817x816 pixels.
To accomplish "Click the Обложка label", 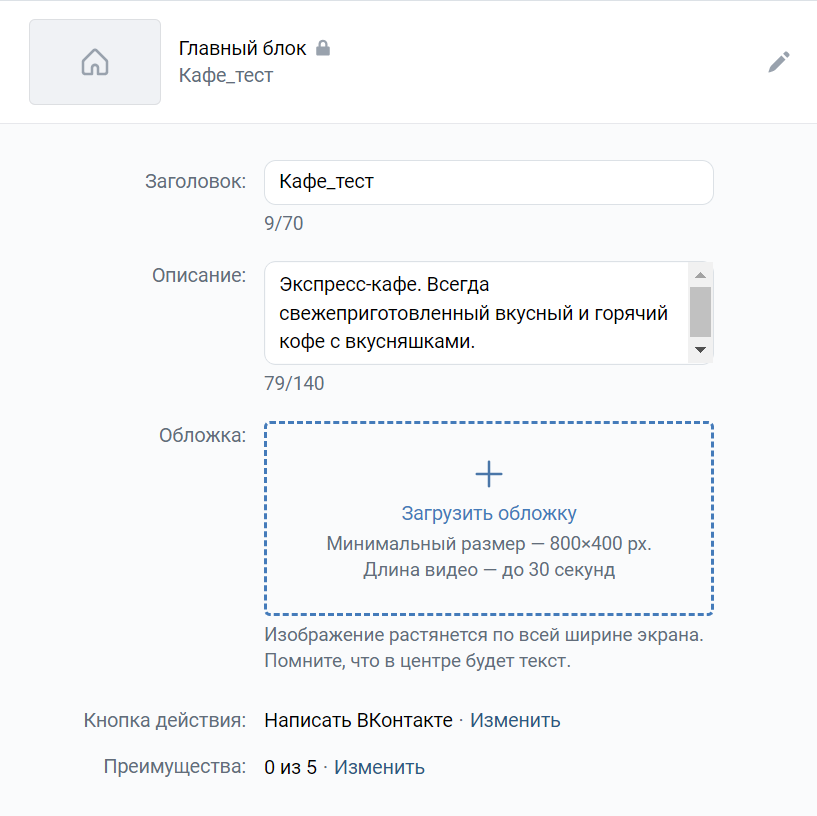I will (x=203, y=435).
